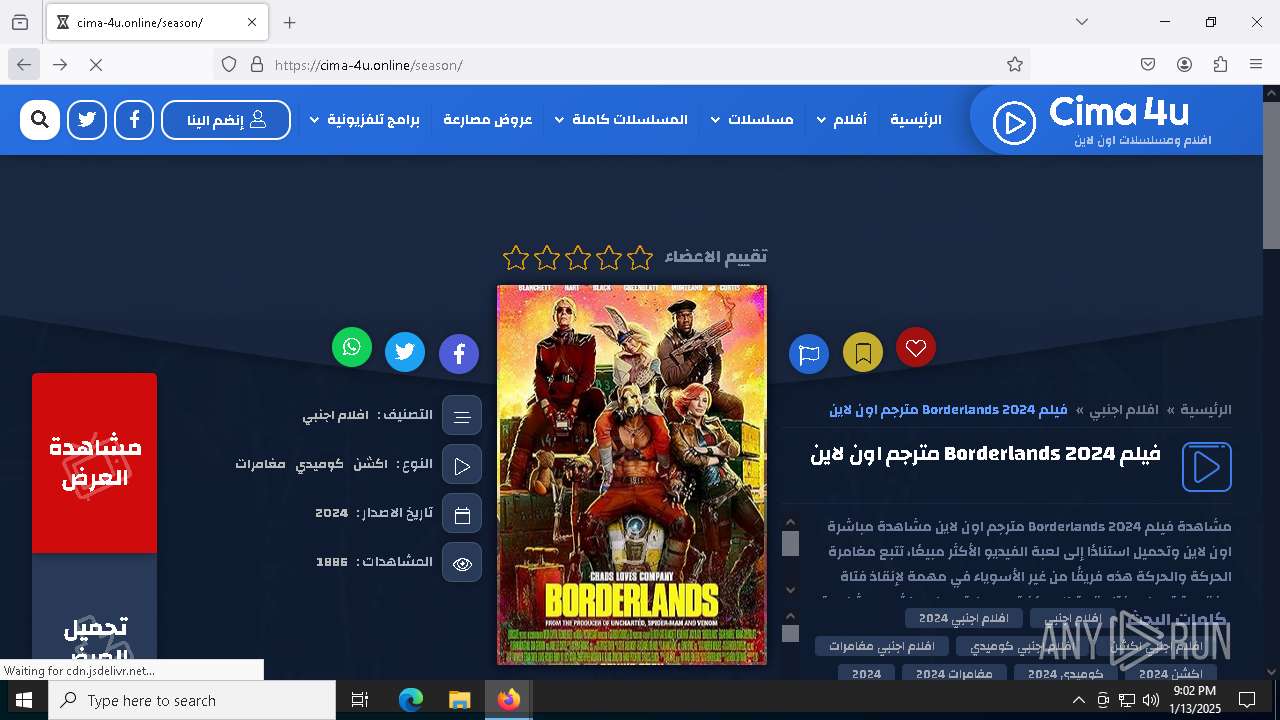Open the 2024 release year link

pyautogui.click(x=331, y=513)
